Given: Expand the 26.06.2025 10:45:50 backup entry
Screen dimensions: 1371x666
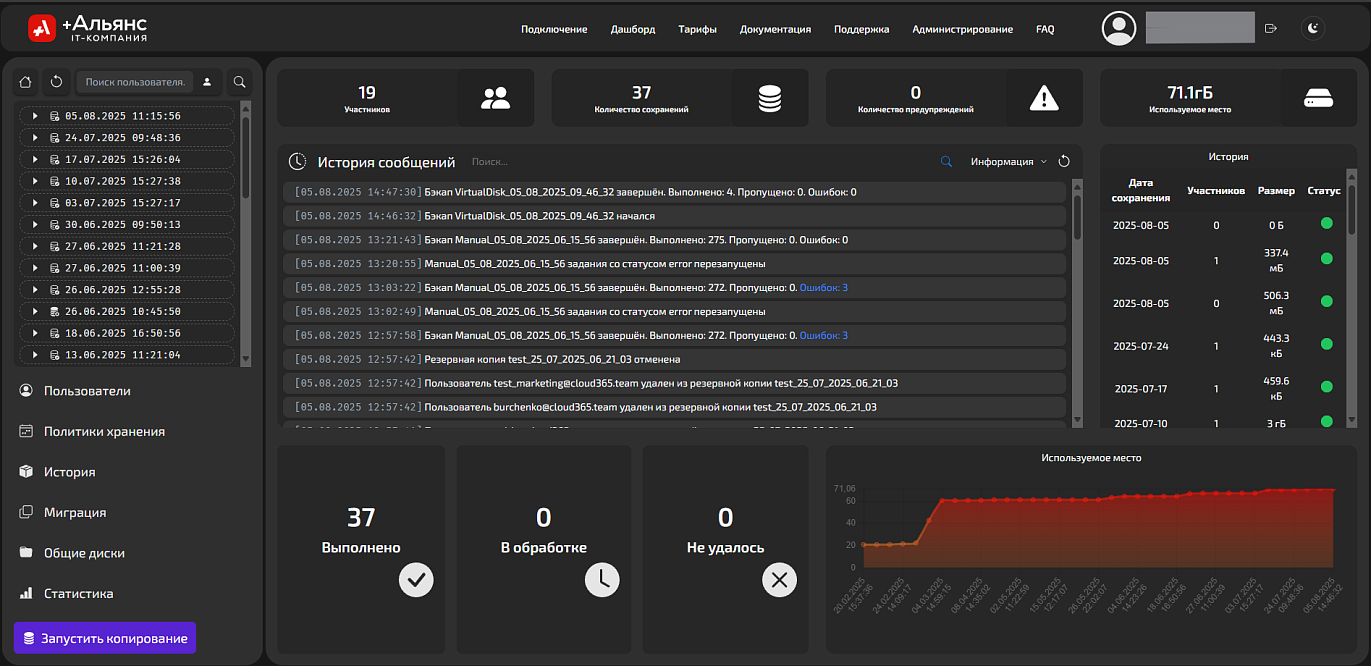Looking at the screenshot, I should tap(35, 311).
